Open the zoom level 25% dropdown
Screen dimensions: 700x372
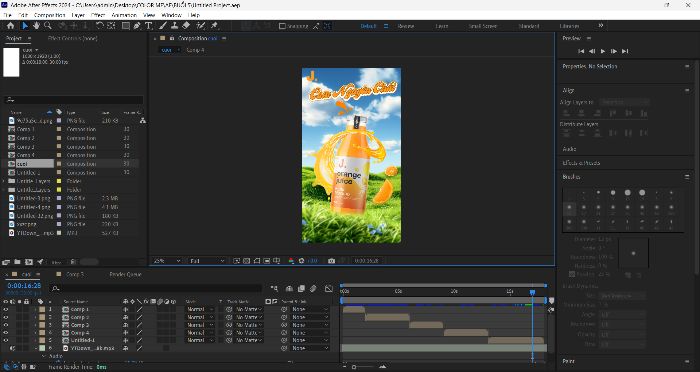tap(167, 261)
